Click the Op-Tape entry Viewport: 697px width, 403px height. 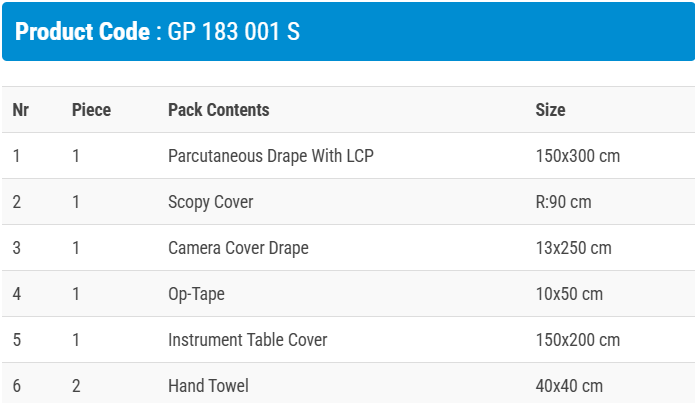[196, 294]
